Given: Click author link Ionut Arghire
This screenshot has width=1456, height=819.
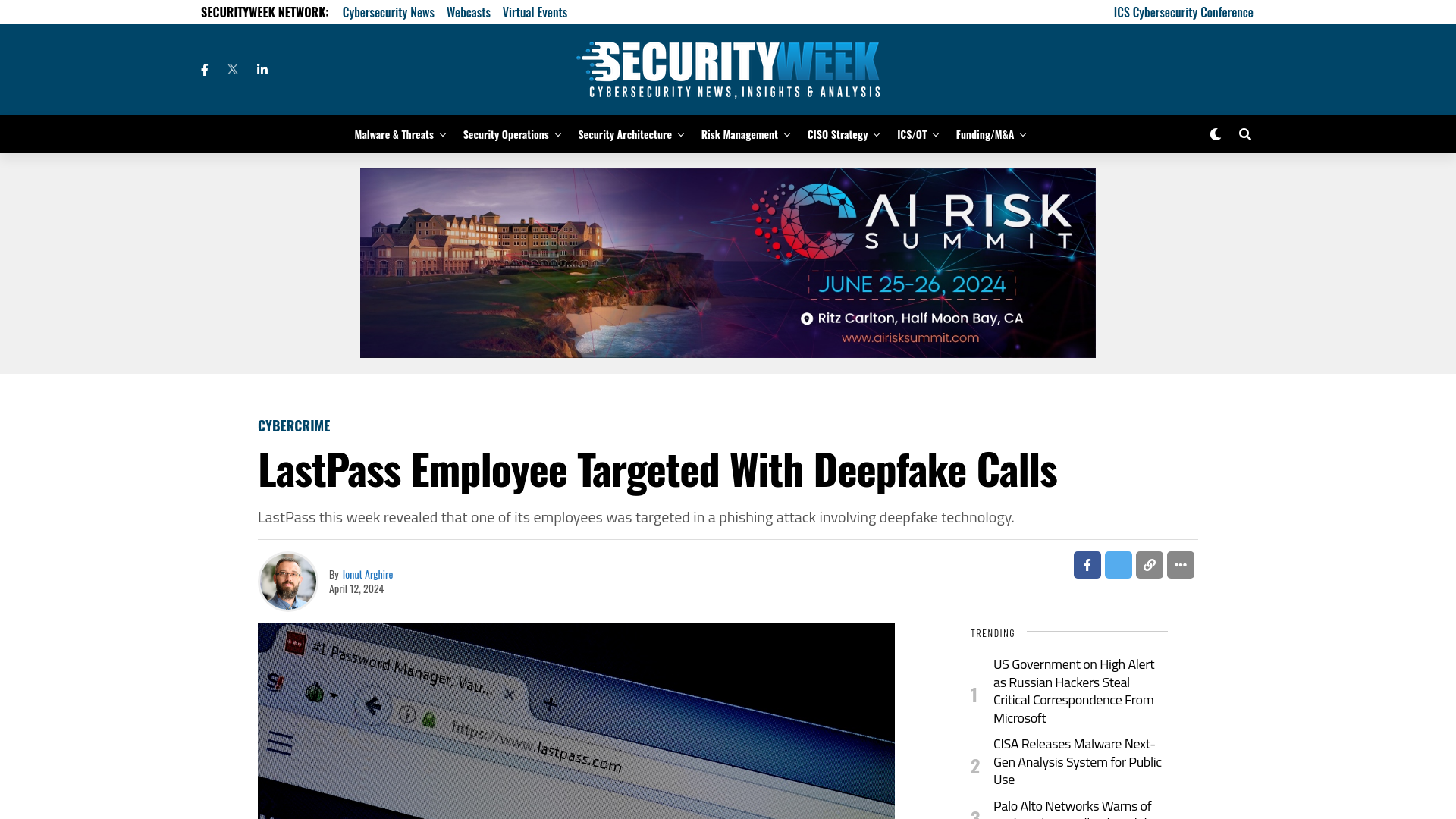Looking at the screenshot, I should click(x=367, y=573).
